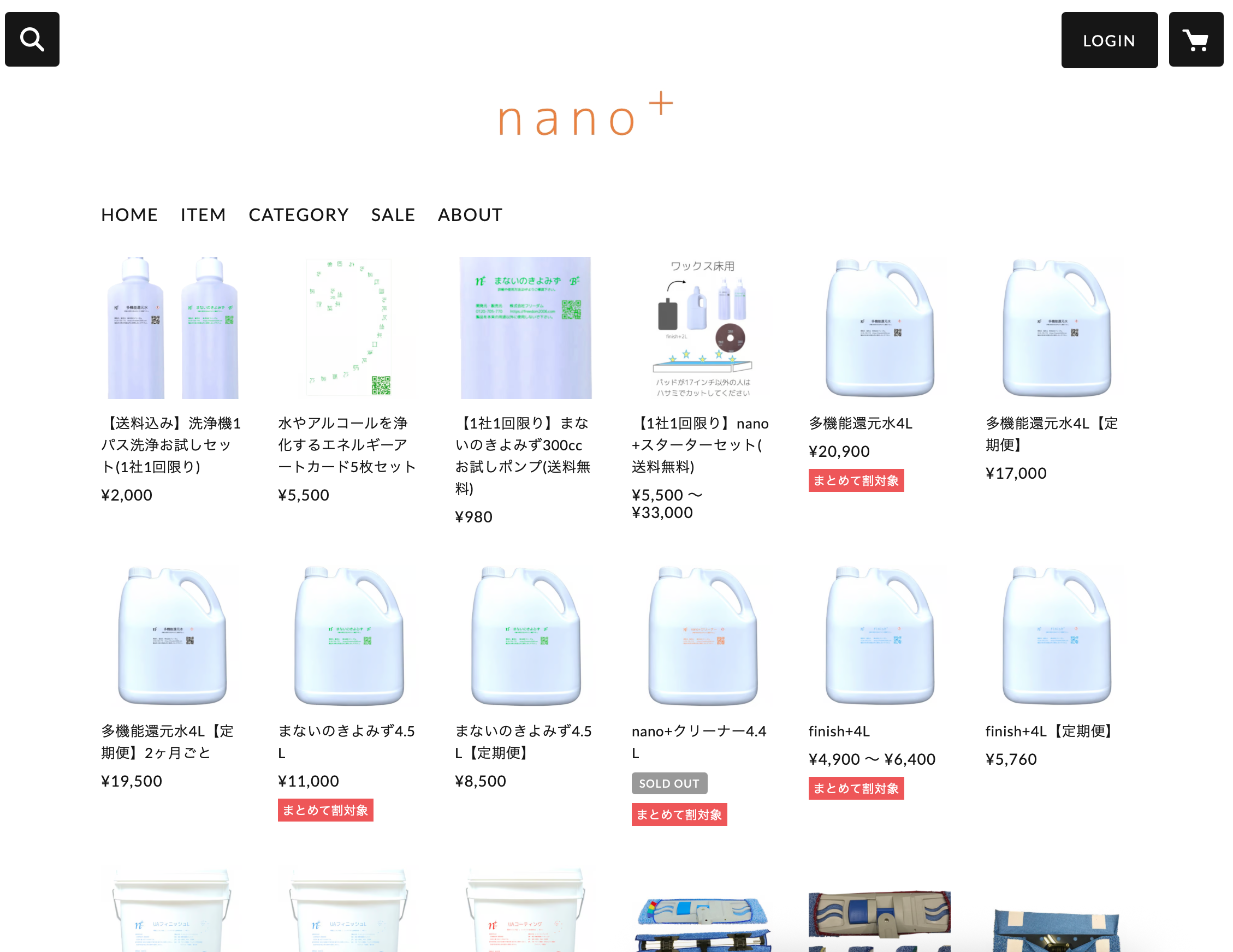Open the CATEGORY menu
1233x952 pixels.
click(x=299, y=215)
